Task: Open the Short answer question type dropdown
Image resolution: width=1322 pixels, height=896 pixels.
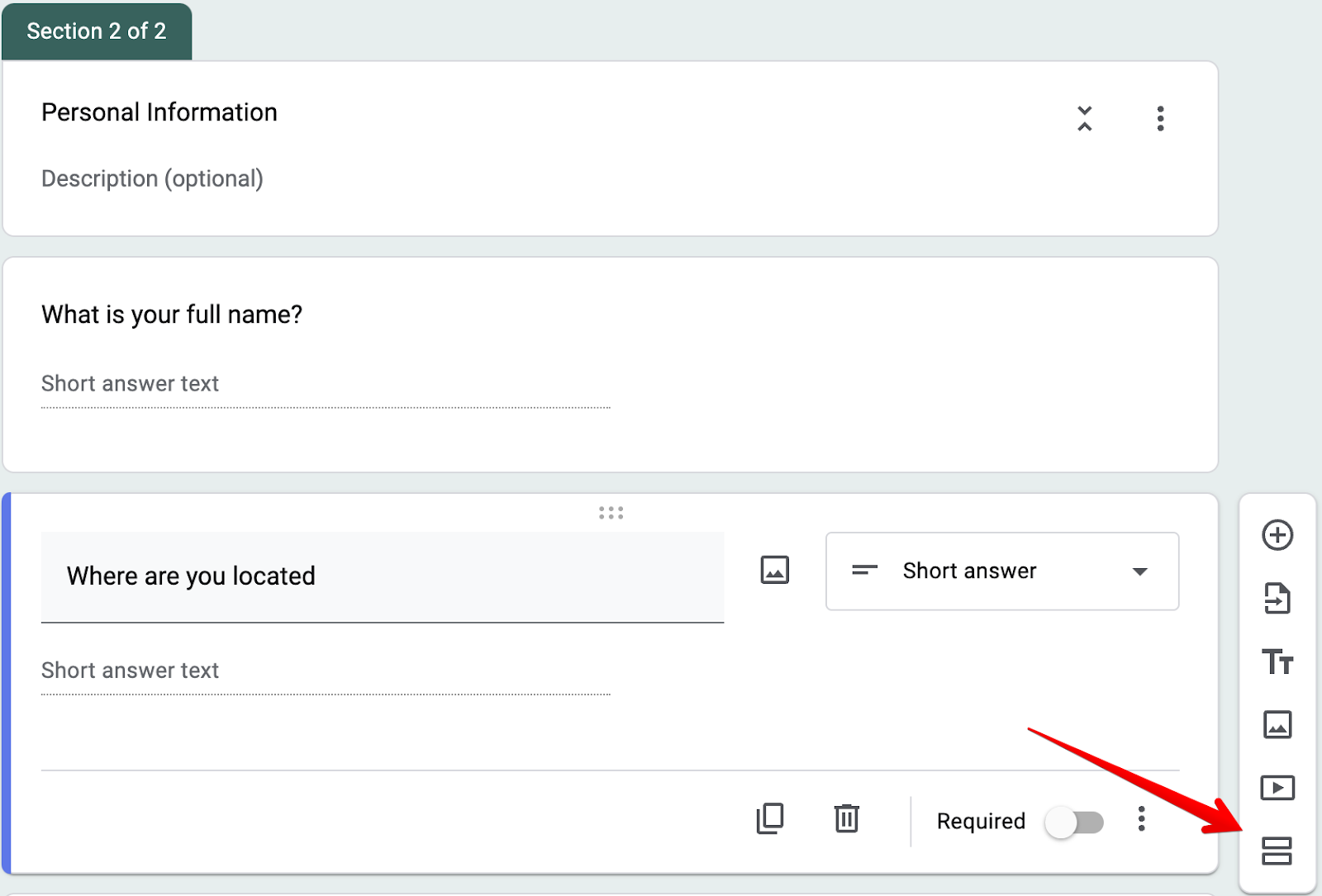Action: click(1001, 571)
